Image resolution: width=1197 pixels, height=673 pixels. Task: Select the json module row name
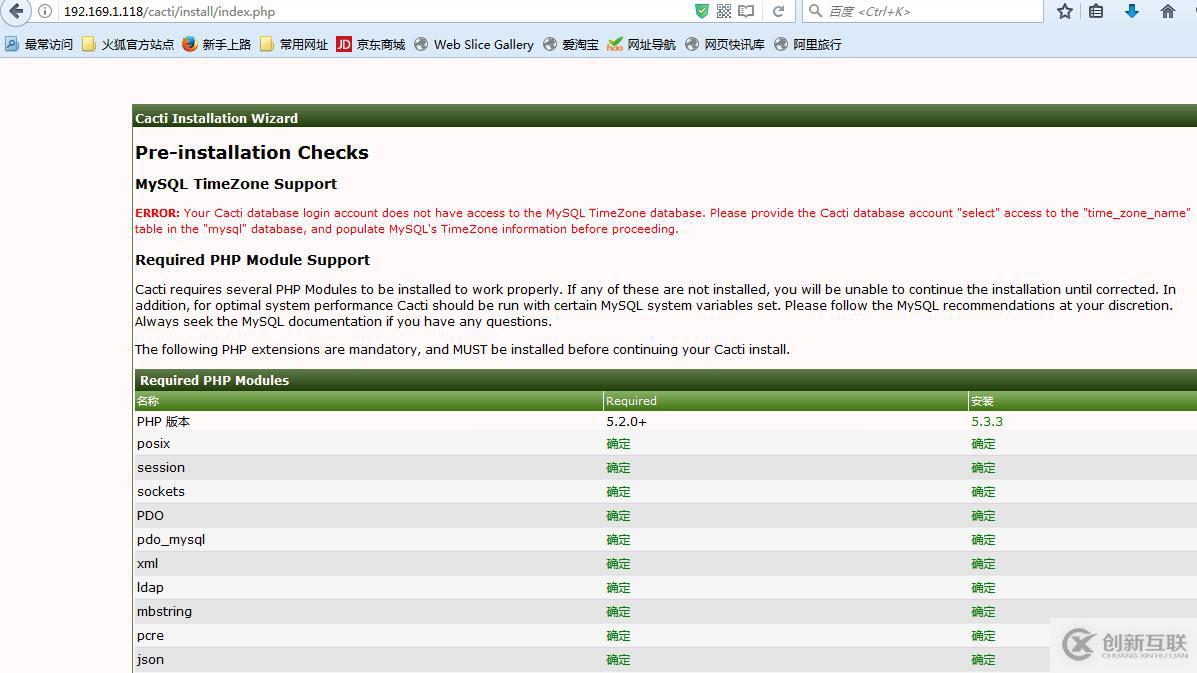pyautogui.click(x=150, y=659)
